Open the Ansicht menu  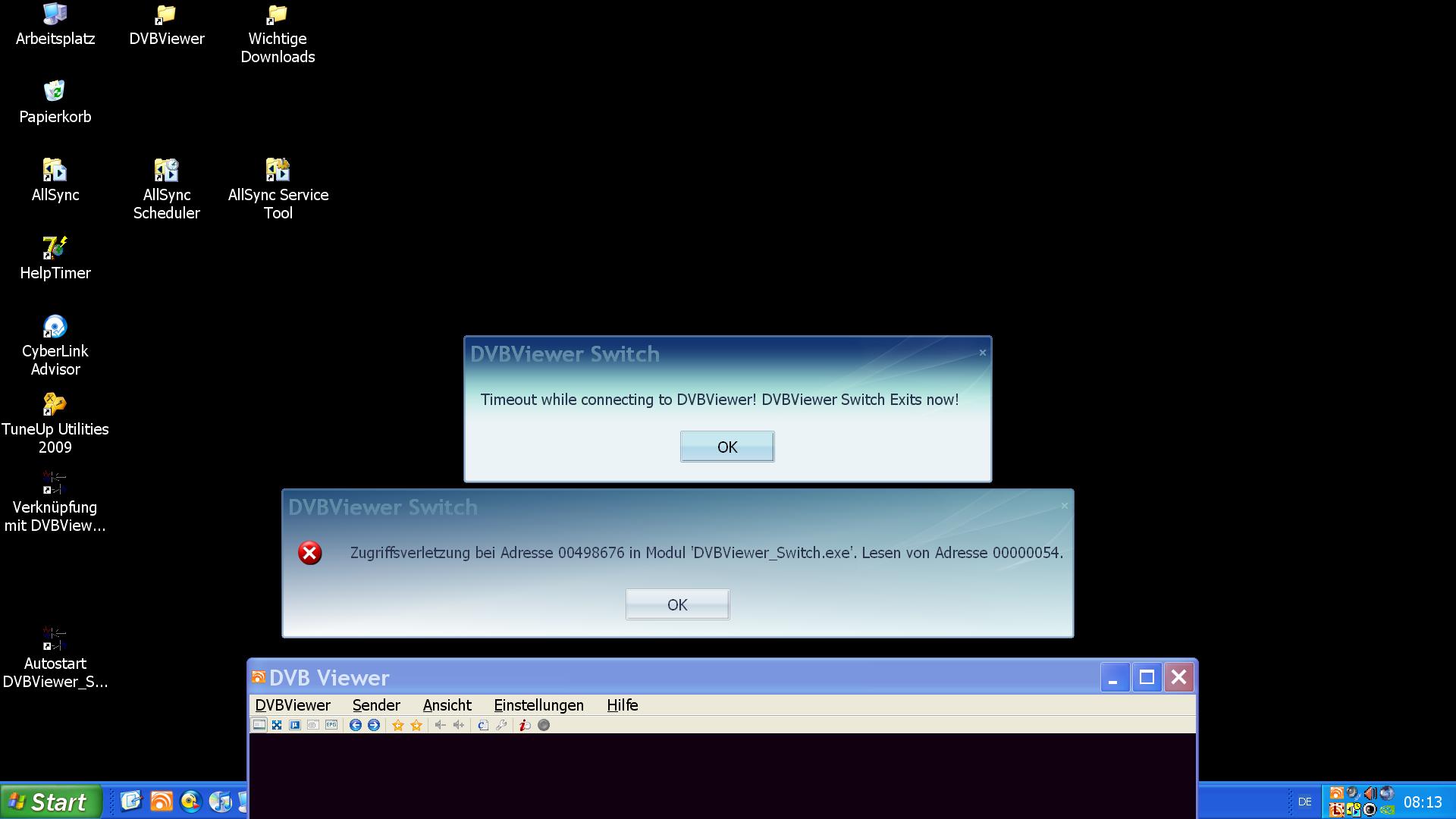point(447,705)
